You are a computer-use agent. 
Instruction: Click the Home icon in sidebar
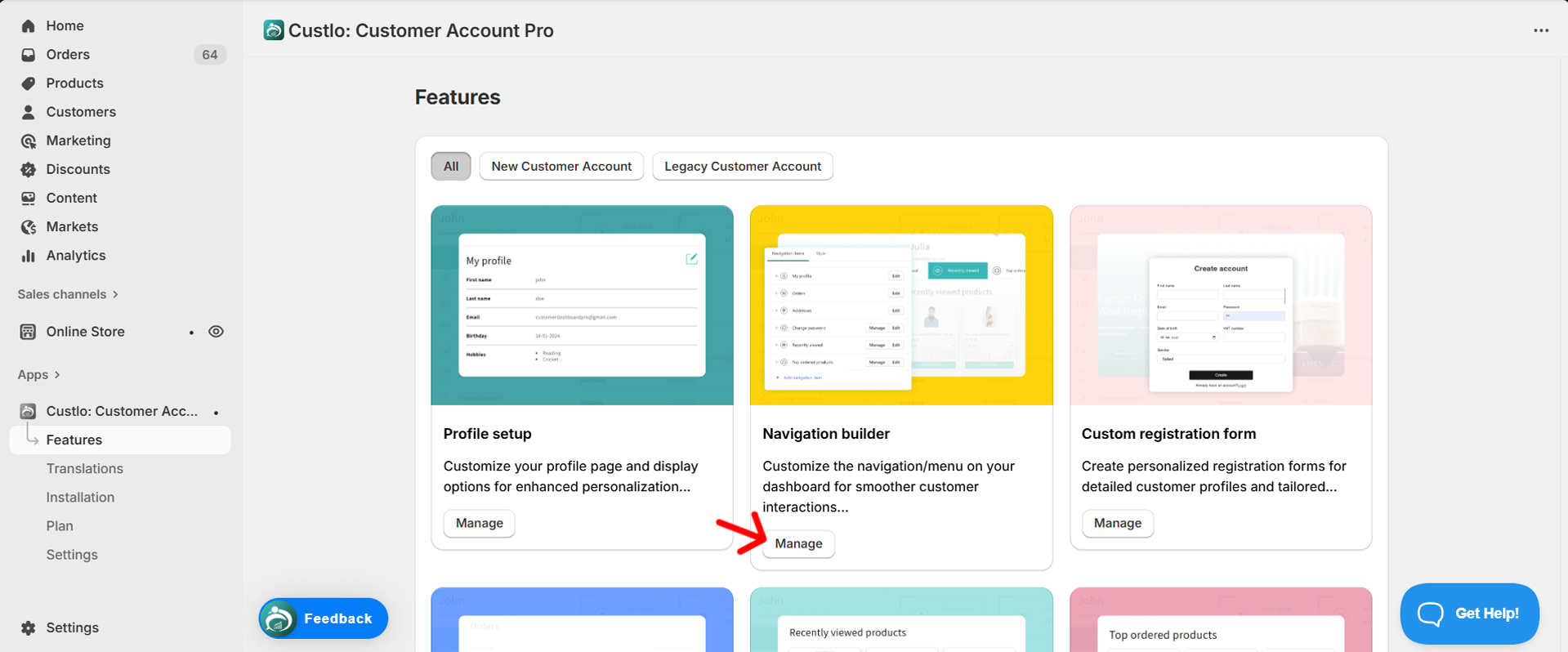tap(29, 26)
